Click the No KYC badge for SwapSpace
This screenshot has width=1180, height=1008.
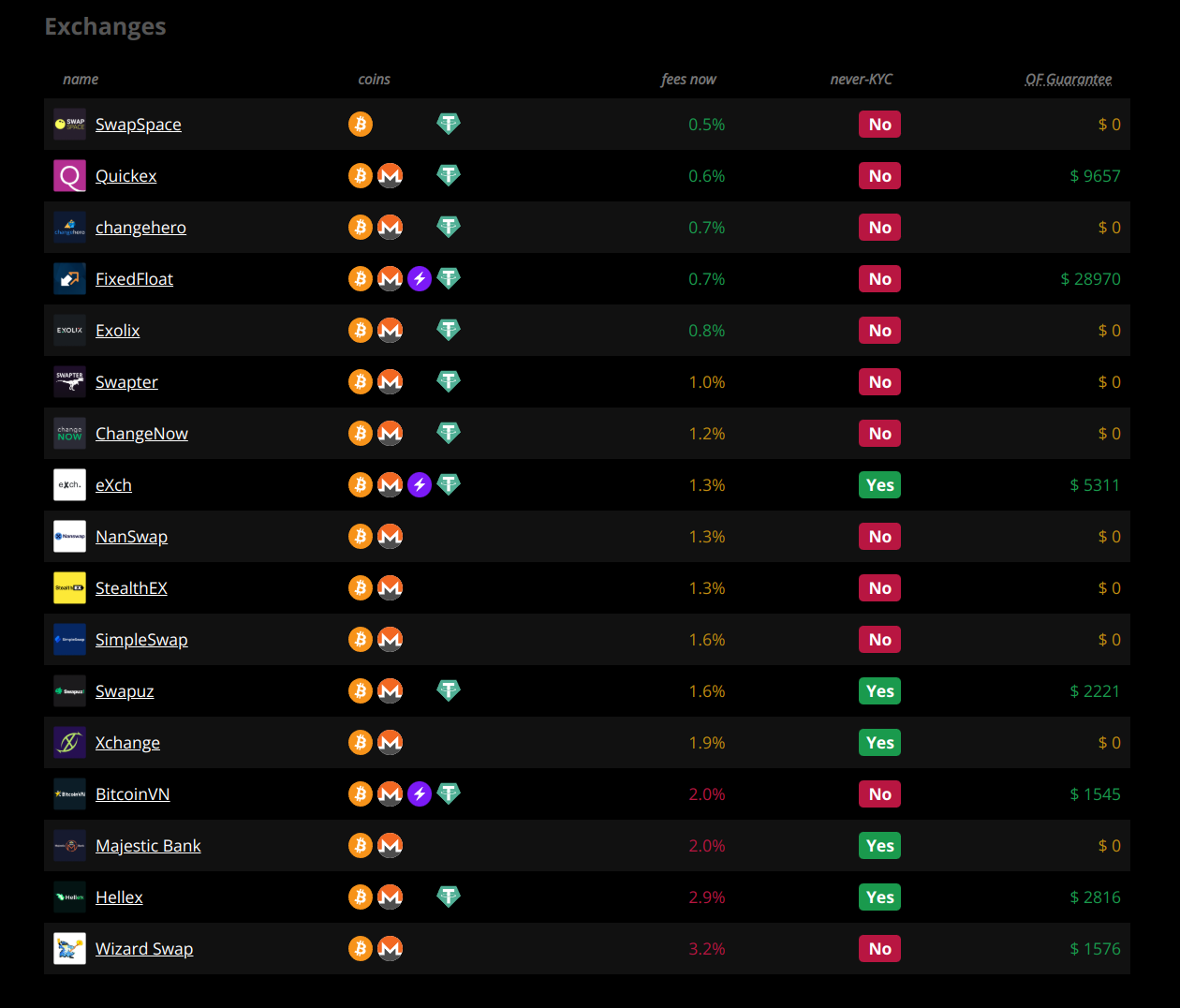(880, 125)
